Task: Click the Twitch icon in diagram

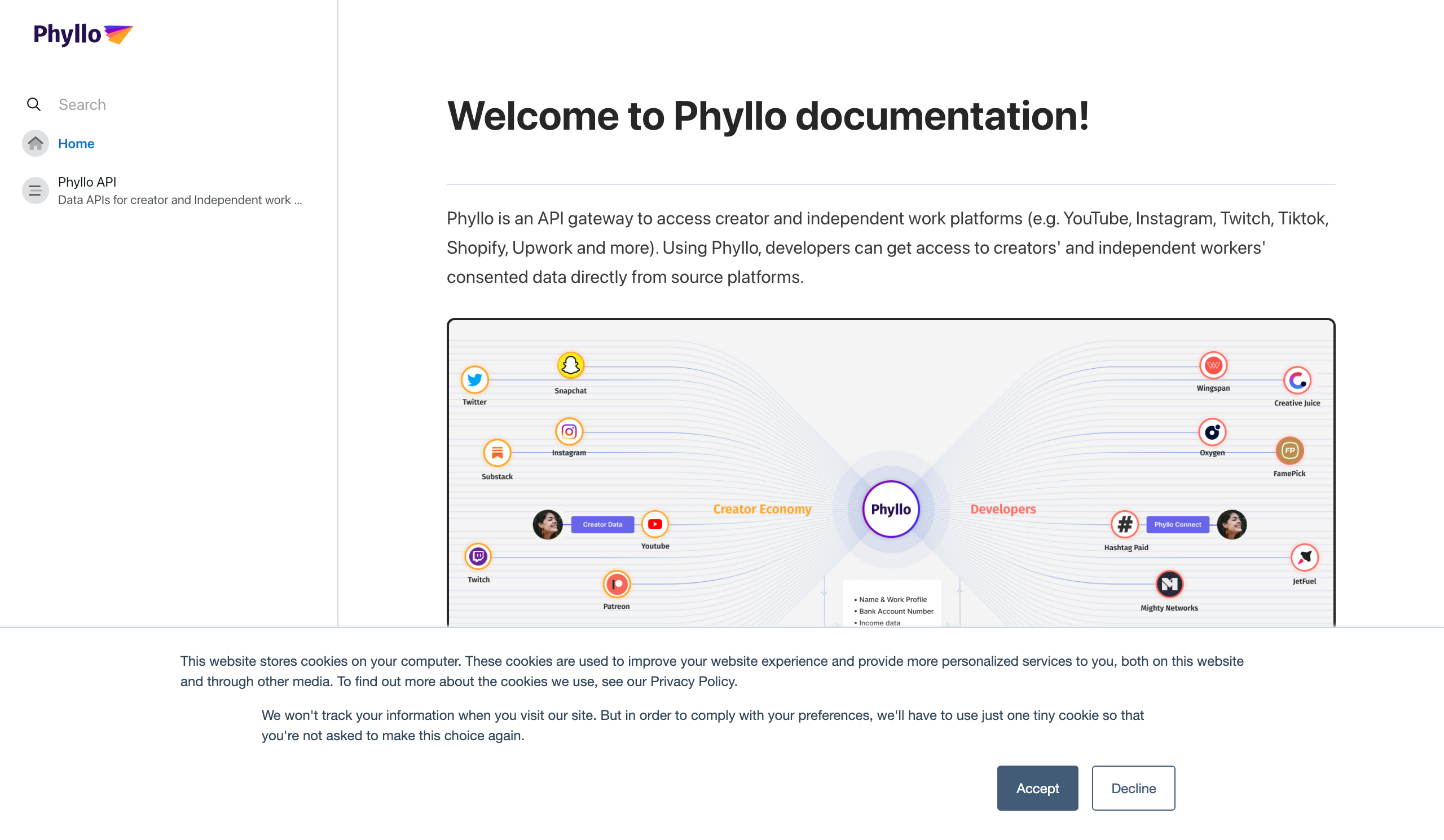Action: (478, 557)
